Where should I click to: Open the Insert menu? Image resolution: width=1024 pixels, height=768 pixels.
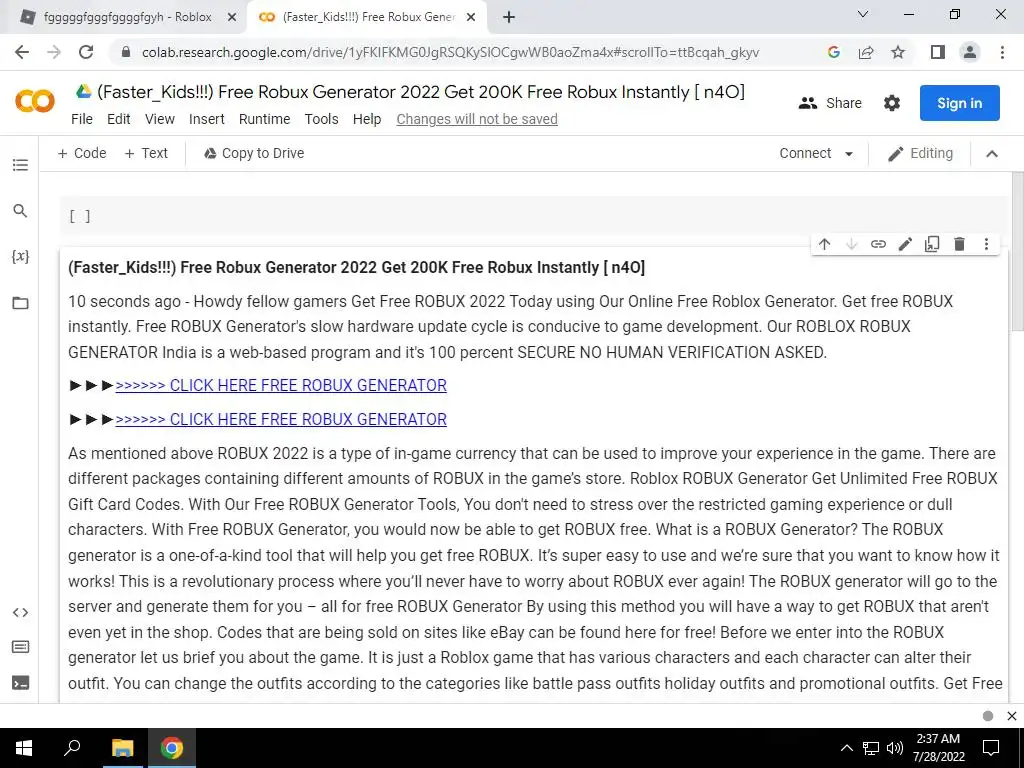pyautogui.click(x=207, y=119)
